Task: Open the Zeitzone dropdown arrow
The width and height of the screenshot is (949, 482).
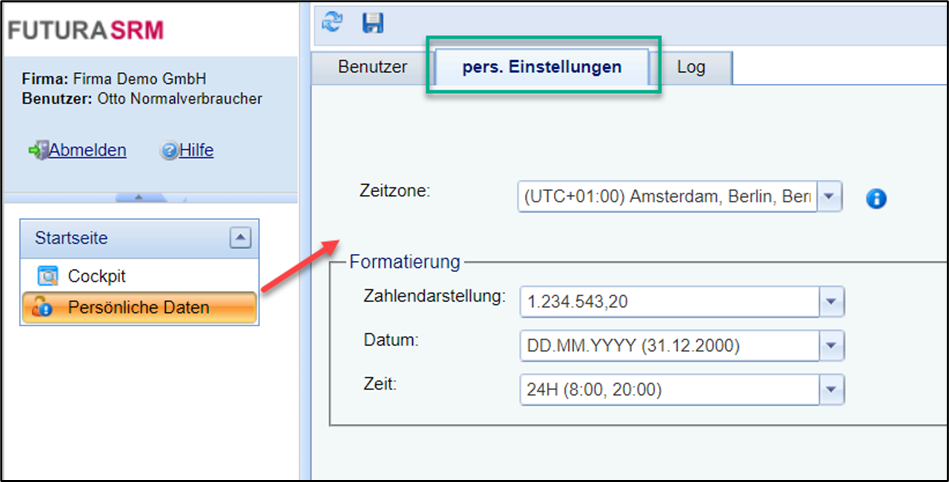Action: coord(831,196)
